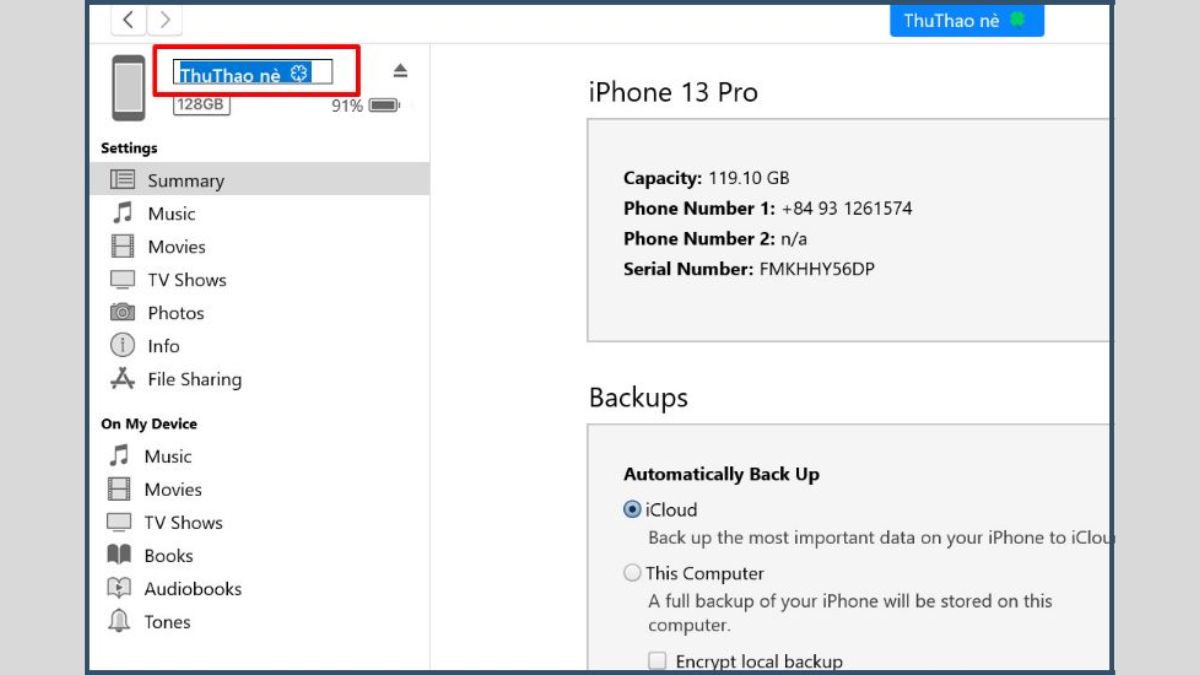Click the blue ThuThao nè device button
Viewport: 1200px width, 675px height.
pos(966,20)
